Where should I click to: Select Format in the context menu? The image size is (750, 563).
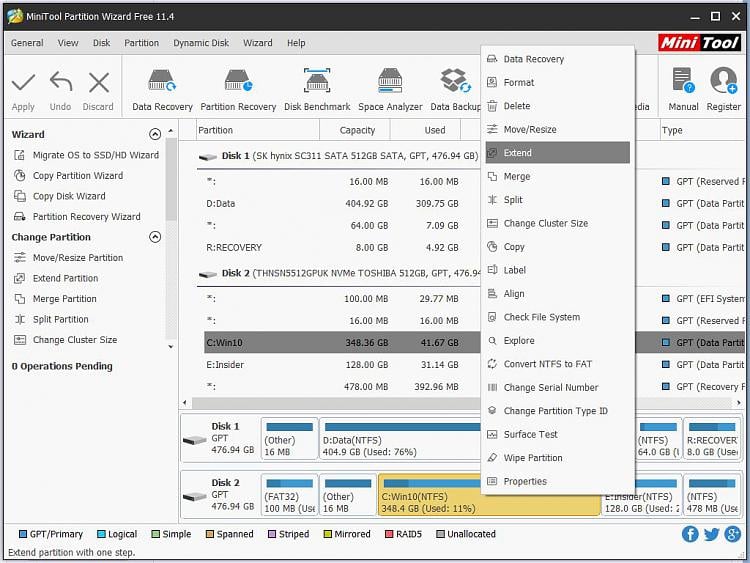pos(557,82)
